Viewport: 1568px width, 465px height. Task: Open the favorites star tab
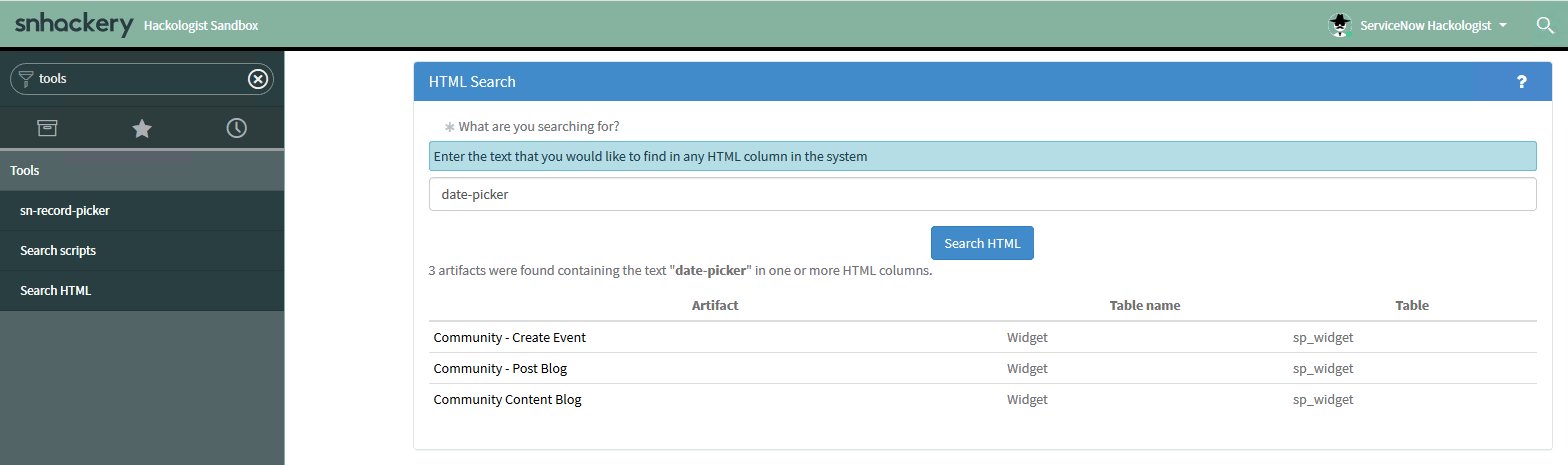pos(142,128)
